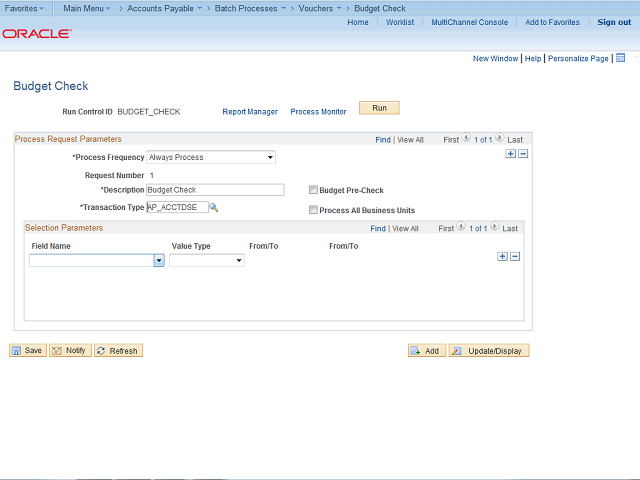
Task: Open the Process Monitor link
Action: [318, 112]
